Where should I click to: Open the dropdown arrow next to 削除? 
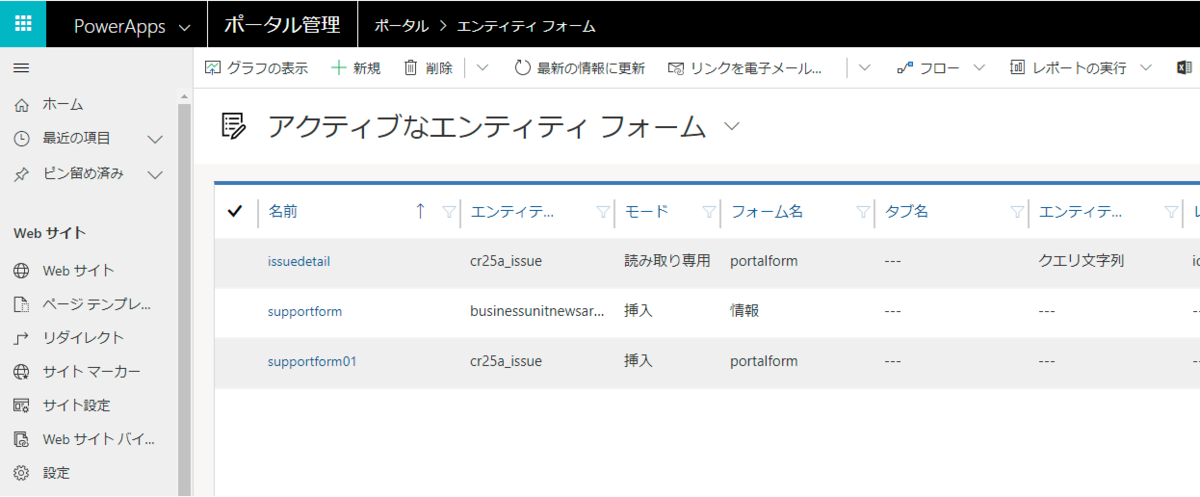point(481,68)
